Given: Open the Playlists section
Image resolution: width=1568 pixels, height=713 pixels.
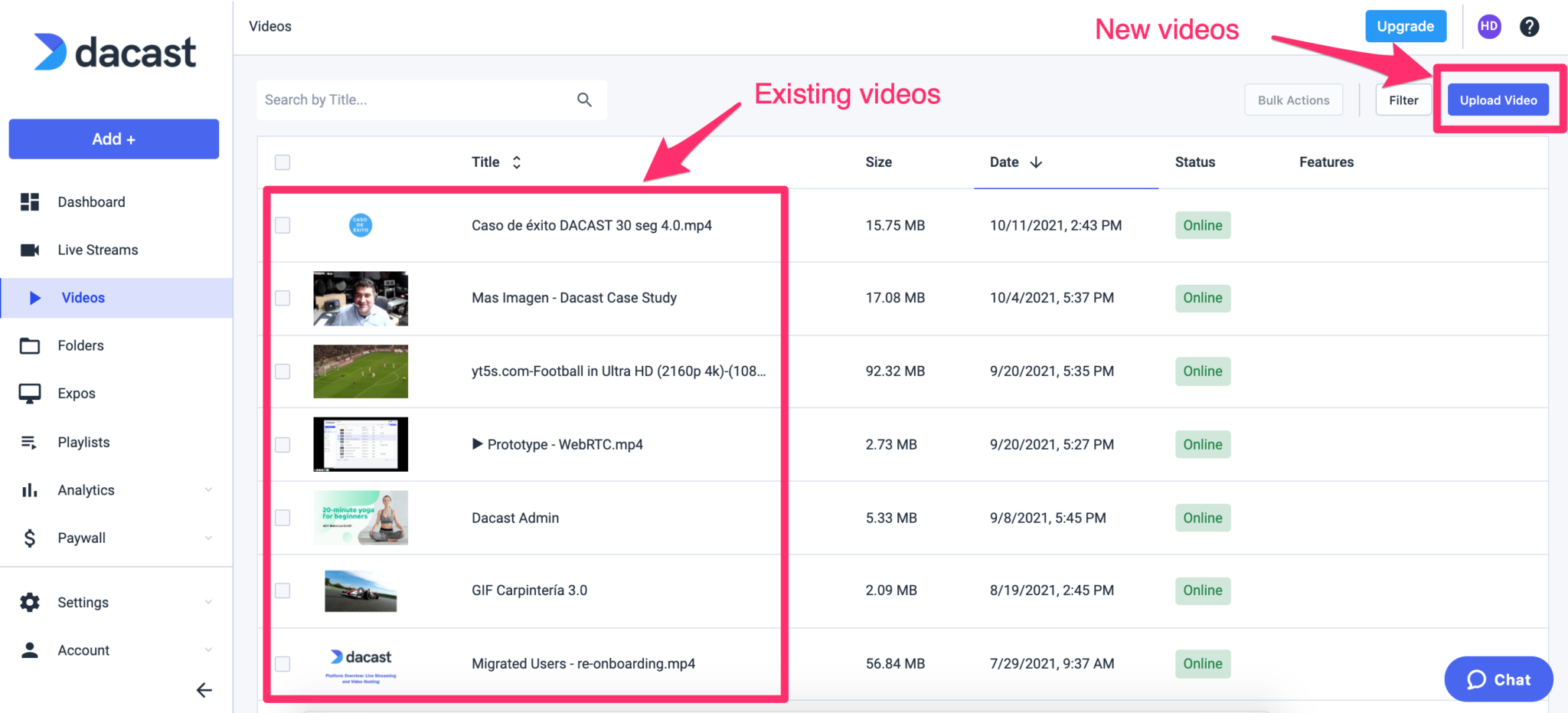Looking at the screenshot, I should pos(83,442).
